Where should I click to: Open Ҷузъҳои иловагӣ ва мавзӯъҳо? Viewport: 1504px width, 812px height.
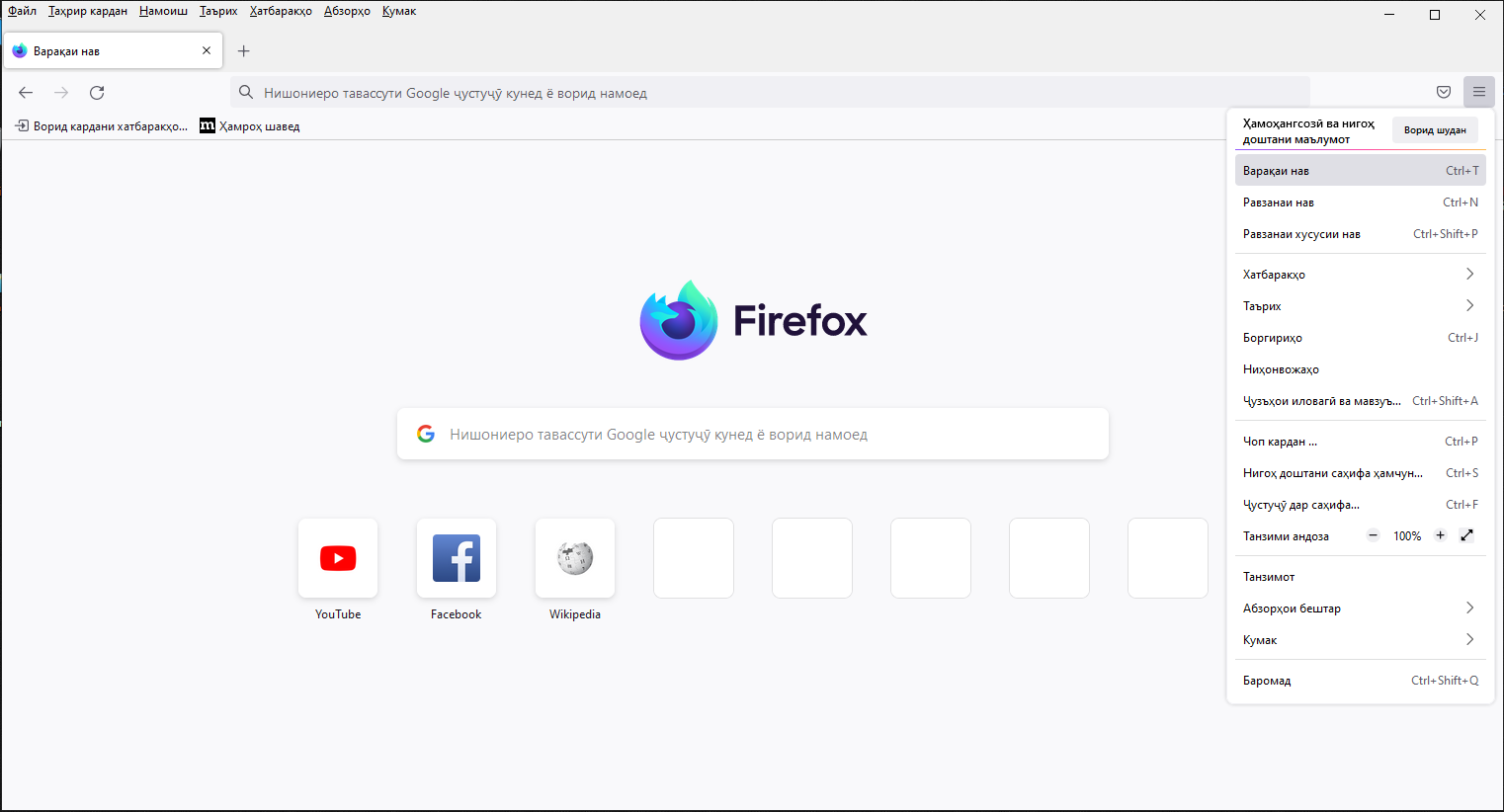[1360, 401]
